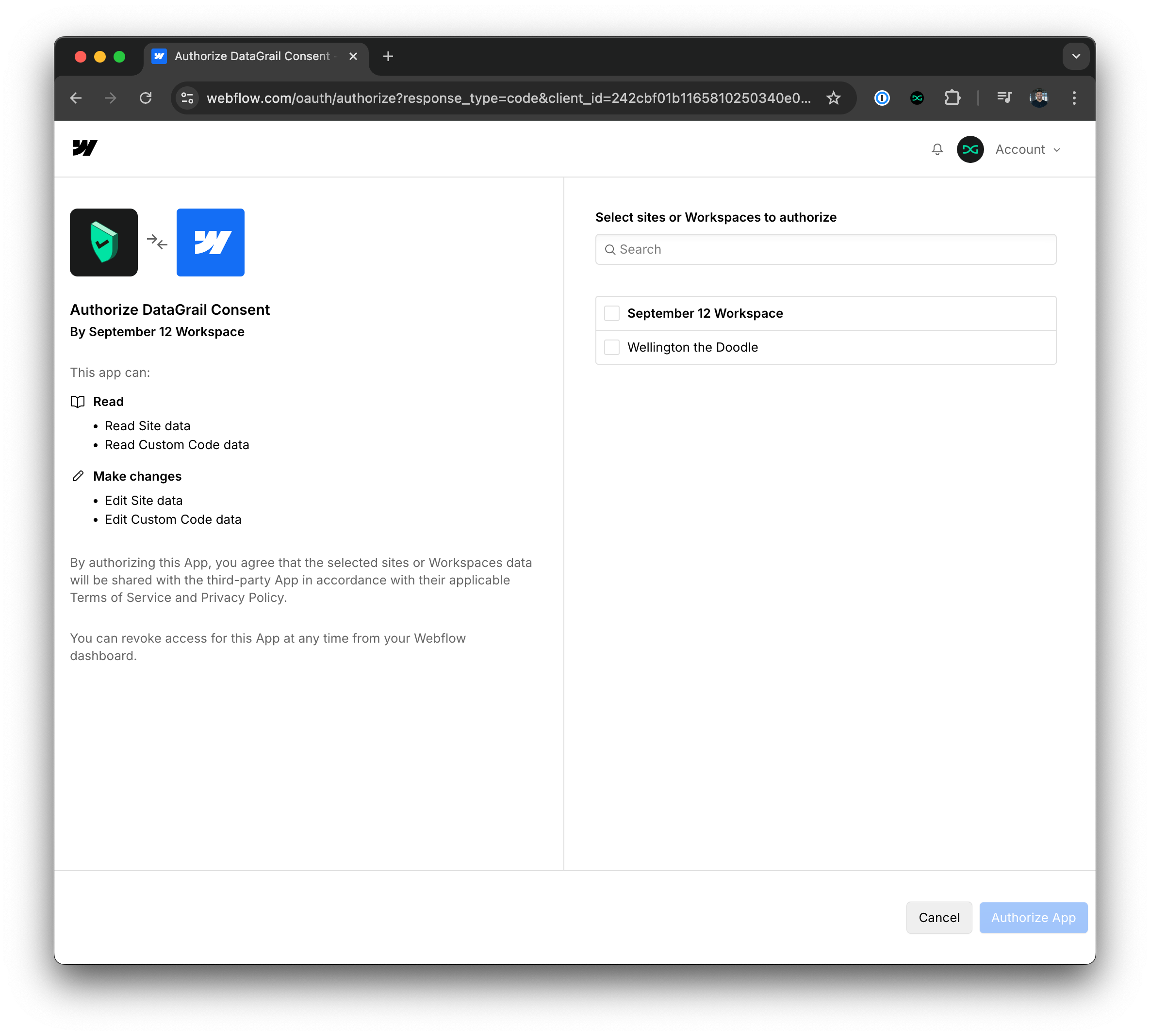The width and height of the screenshot is (1150, 1036).
Task: Toggle the Wellington the Doodle checkbox
Action: 612,347
